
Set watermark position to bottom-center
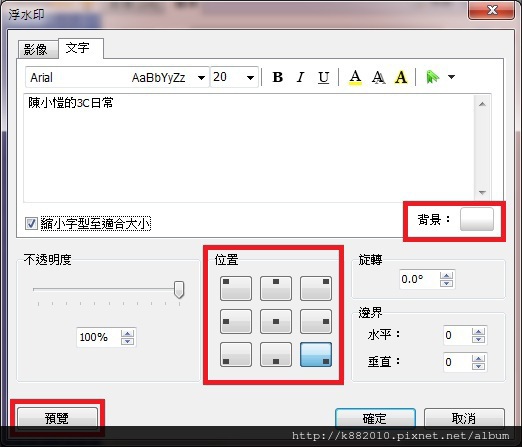pos(276,355)
